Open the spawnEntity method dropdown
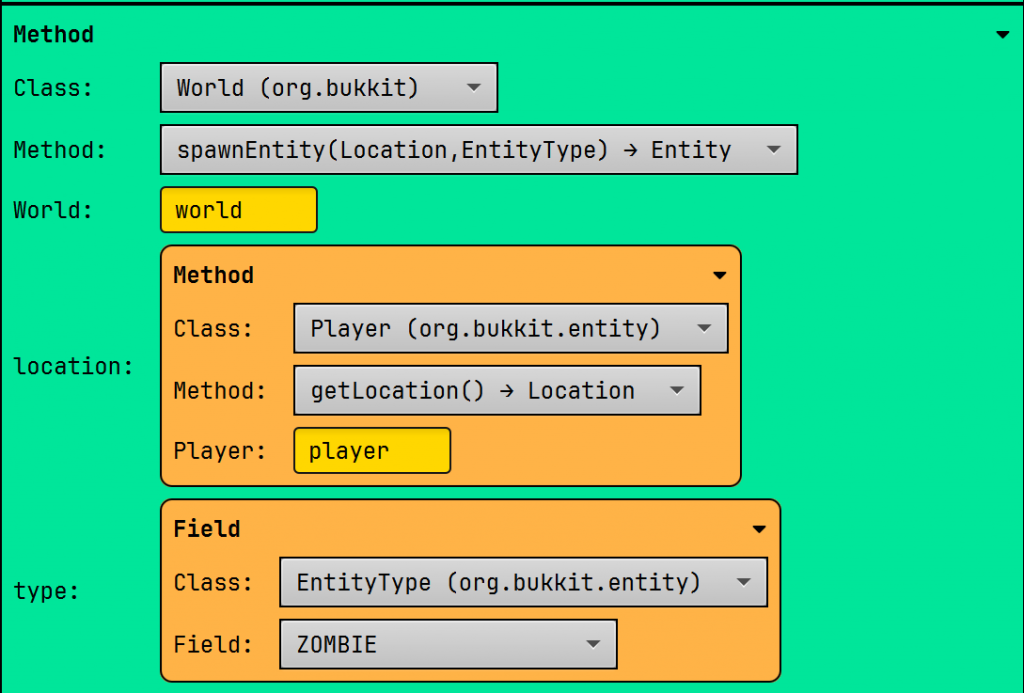Image resolution: width=1024 pixels, height=693 pixels. (478, 150)
